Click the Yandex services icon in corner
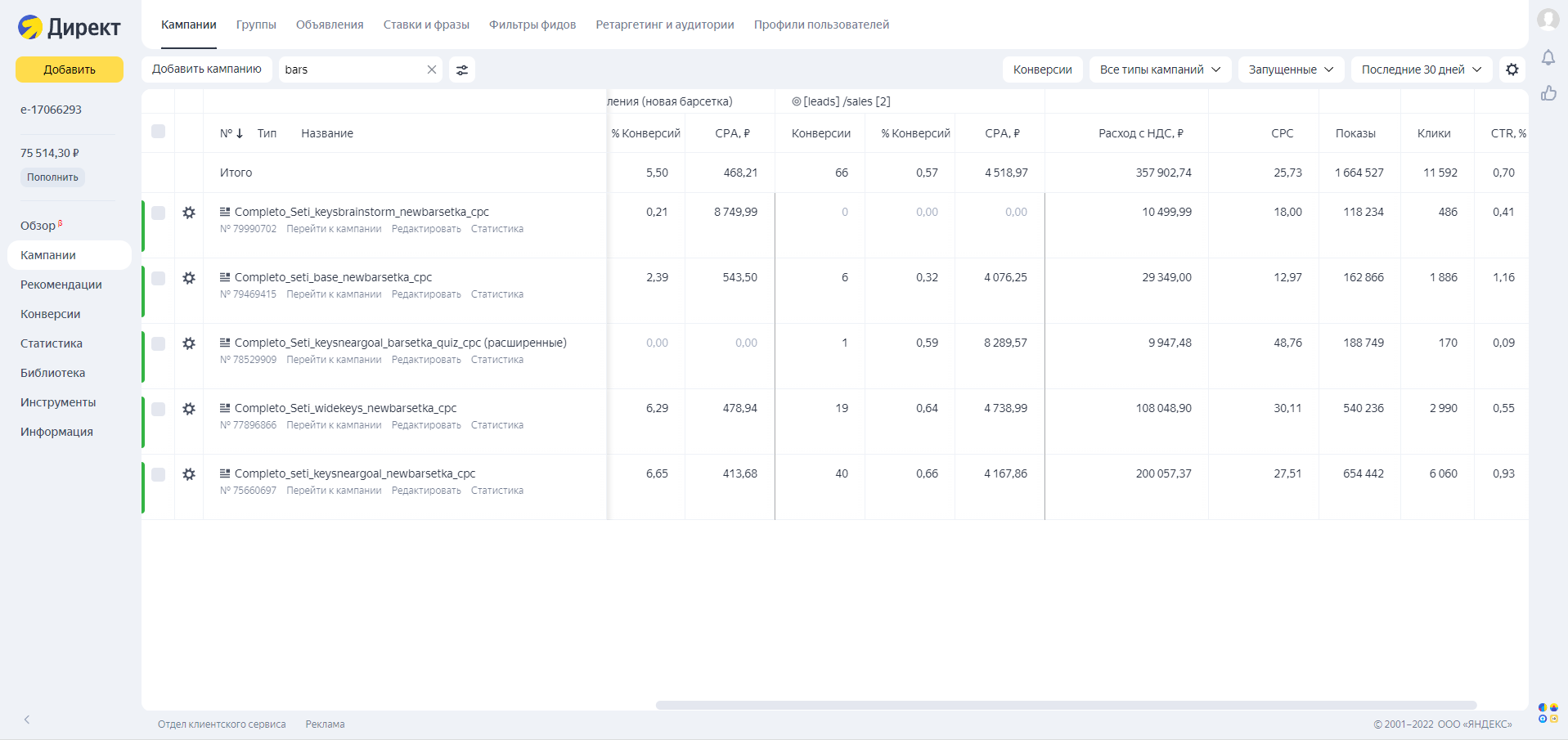Viewport: 1568px width, 740px height. coord(1548,713)
